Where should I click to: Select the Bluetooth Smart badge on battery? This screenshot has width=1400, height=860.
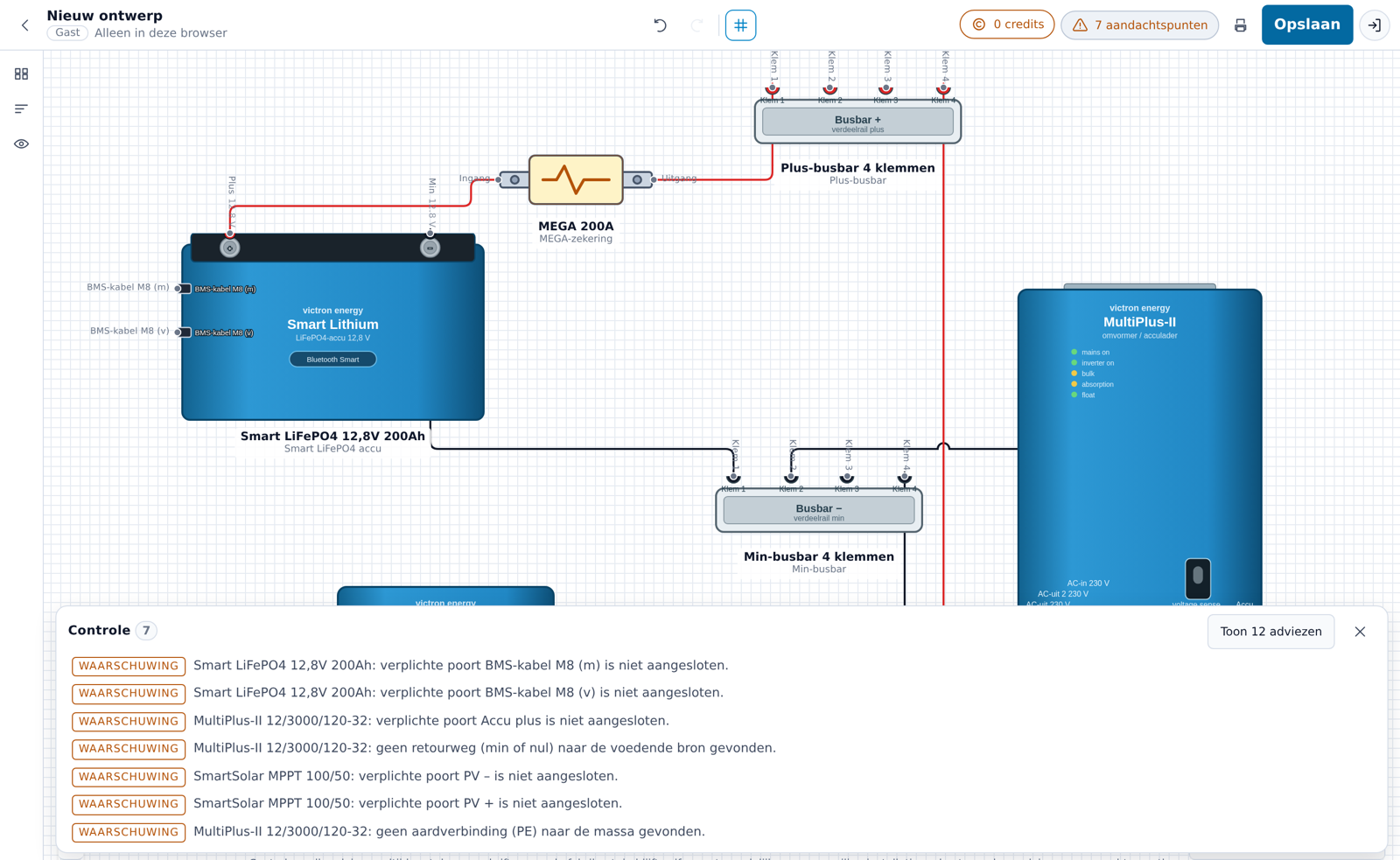tap(332, 360)
